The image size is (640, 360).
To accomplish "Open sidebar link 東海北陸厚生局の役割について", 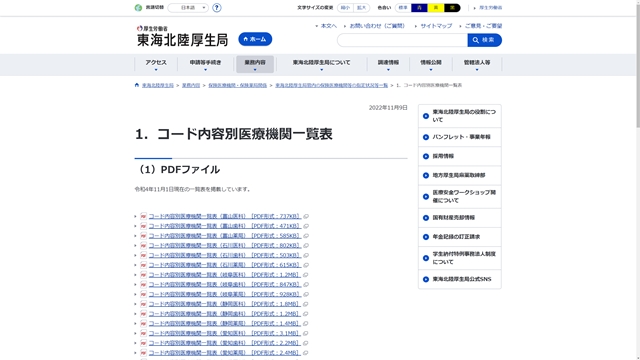I will (464, 116).
